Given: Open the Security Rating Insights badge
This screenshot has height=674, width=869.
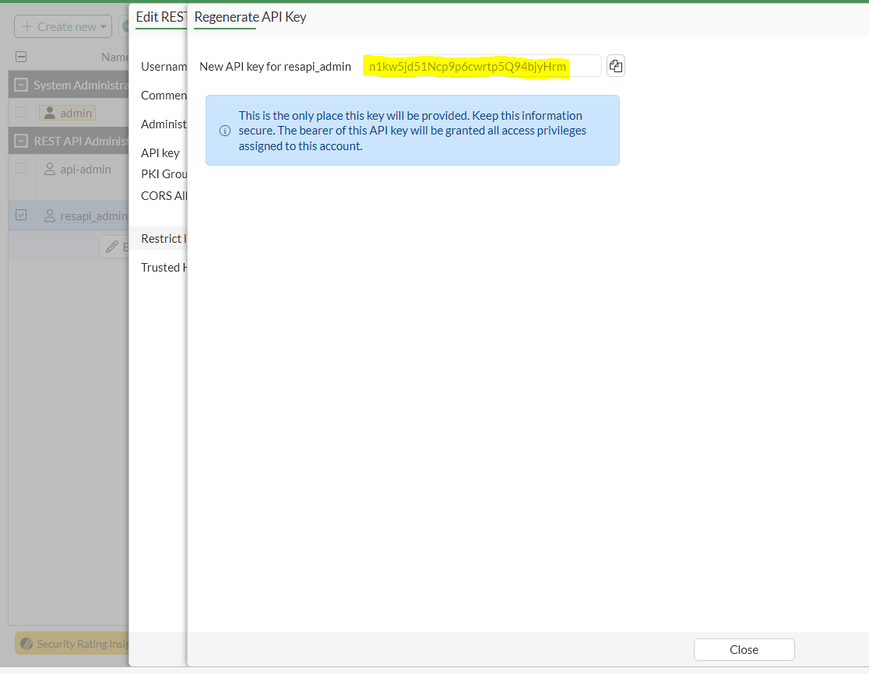Looking at the screenshot, I should [x=72, y=644].
